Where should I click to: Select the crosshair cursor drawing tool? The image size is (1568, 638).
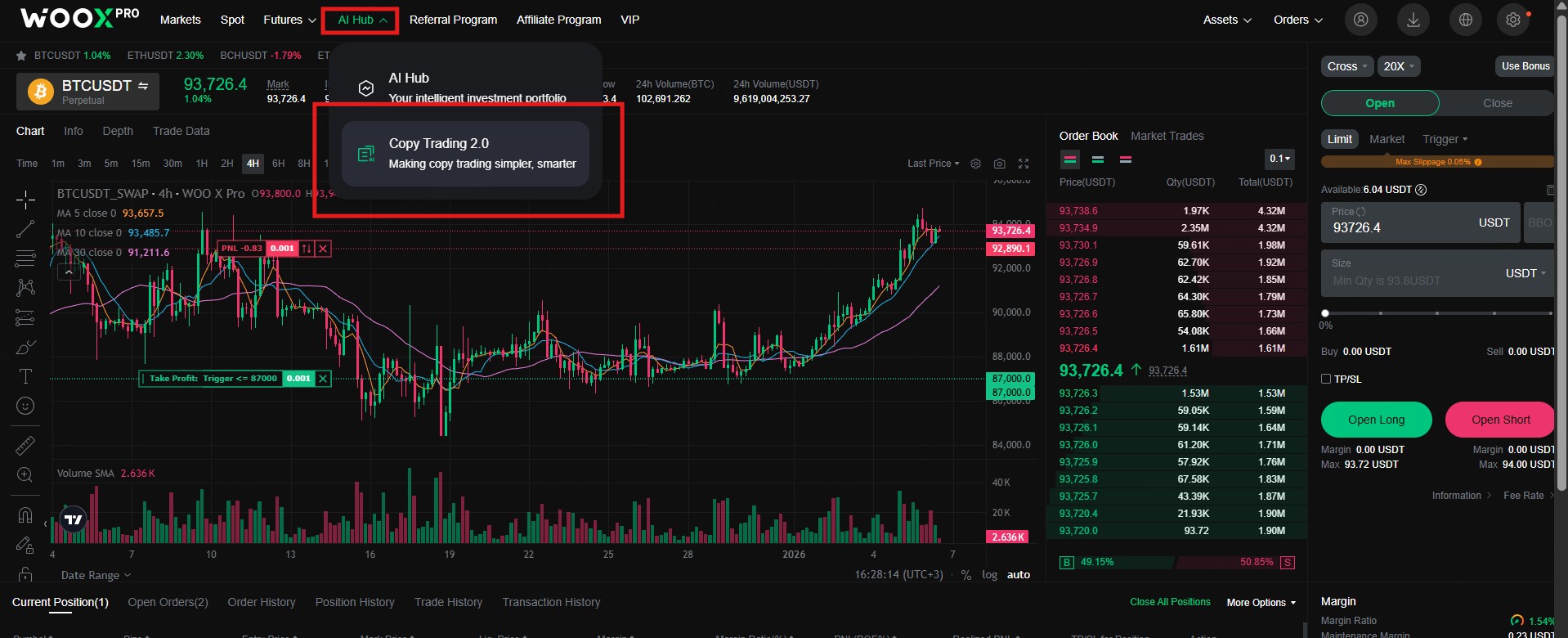click(x=25, y=200)
